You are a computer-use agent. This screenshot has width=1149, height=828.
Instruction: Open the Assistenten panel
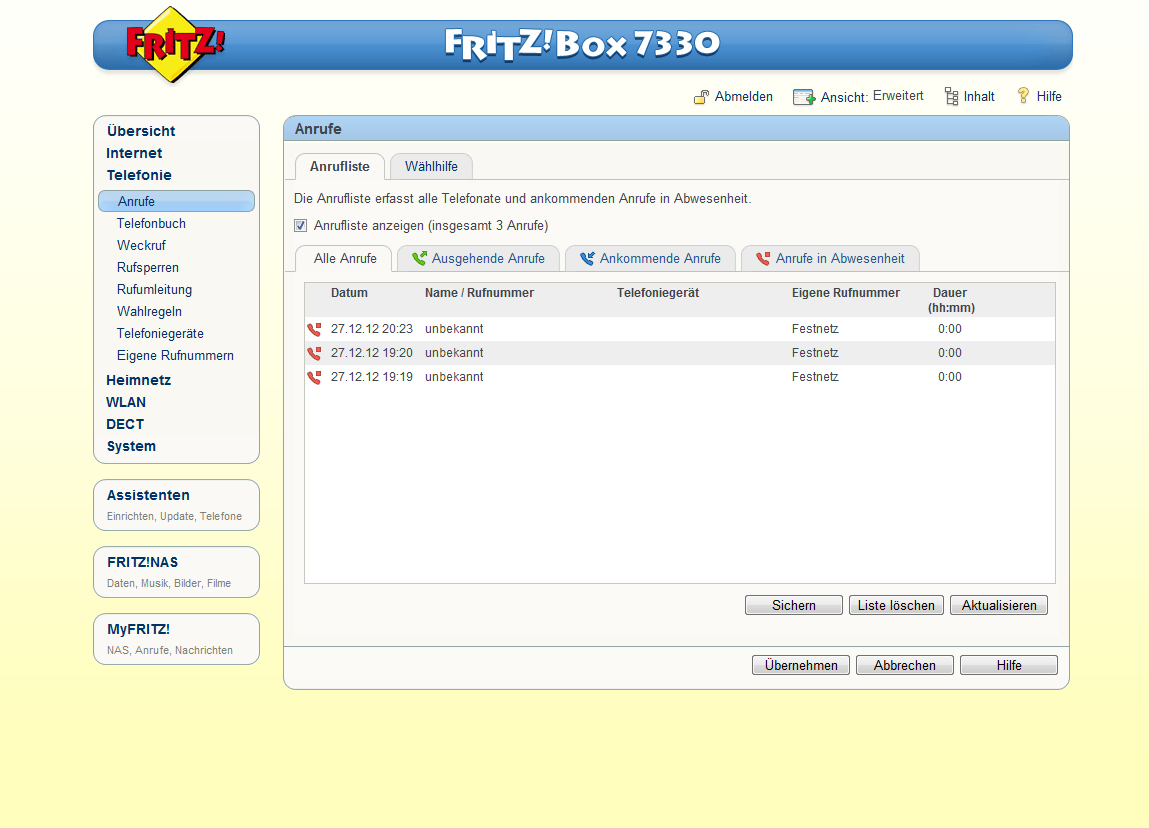[x=177, y=505]
